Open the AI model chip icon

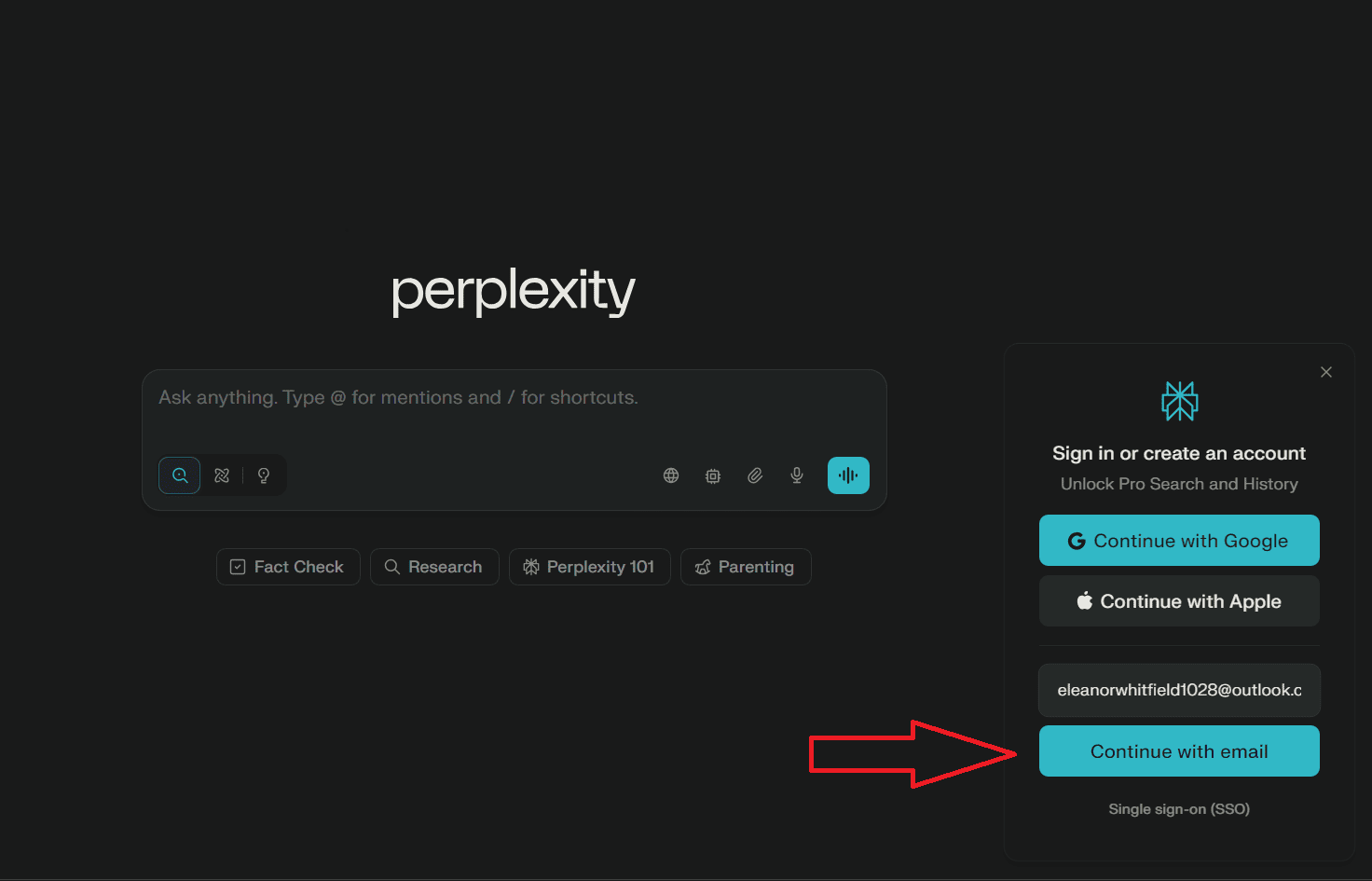click(x=713, y=475)
